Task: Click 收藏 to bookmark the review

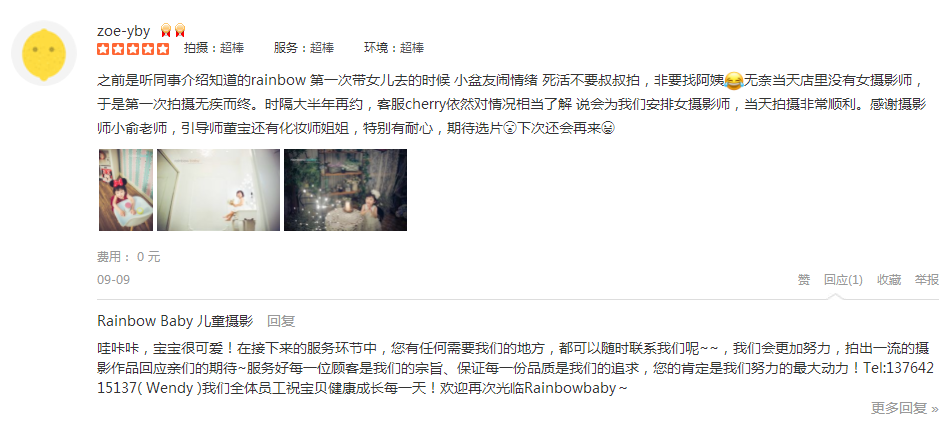Action: pyautogui.click(x=889, y=280)
